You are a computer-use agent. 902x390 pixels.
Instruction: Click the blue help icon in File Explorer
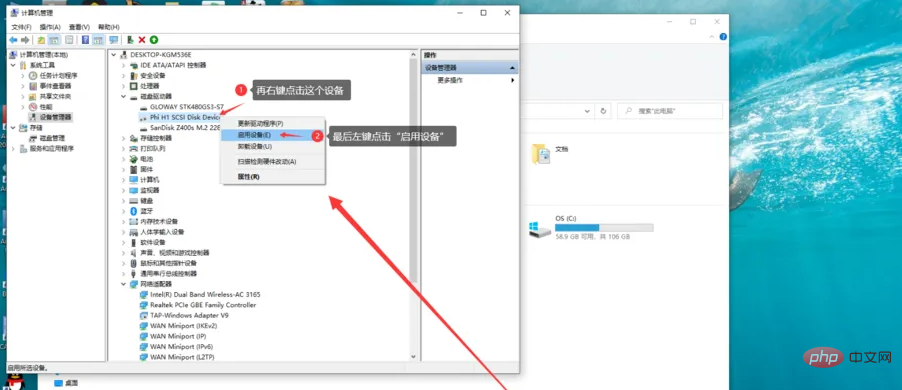pyautogui.click(x=723, y=36)
